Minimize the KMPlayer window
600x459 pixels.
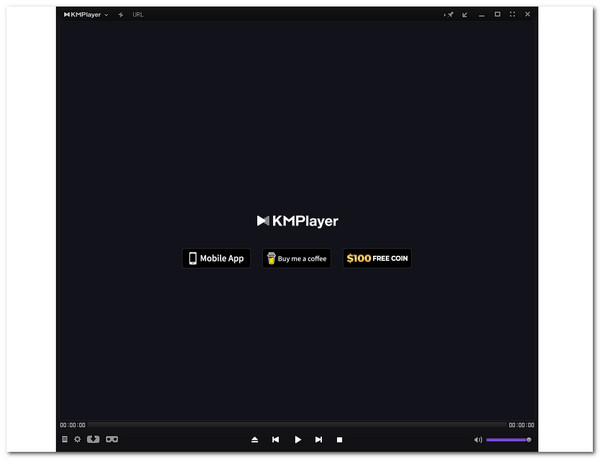(482, 15)
